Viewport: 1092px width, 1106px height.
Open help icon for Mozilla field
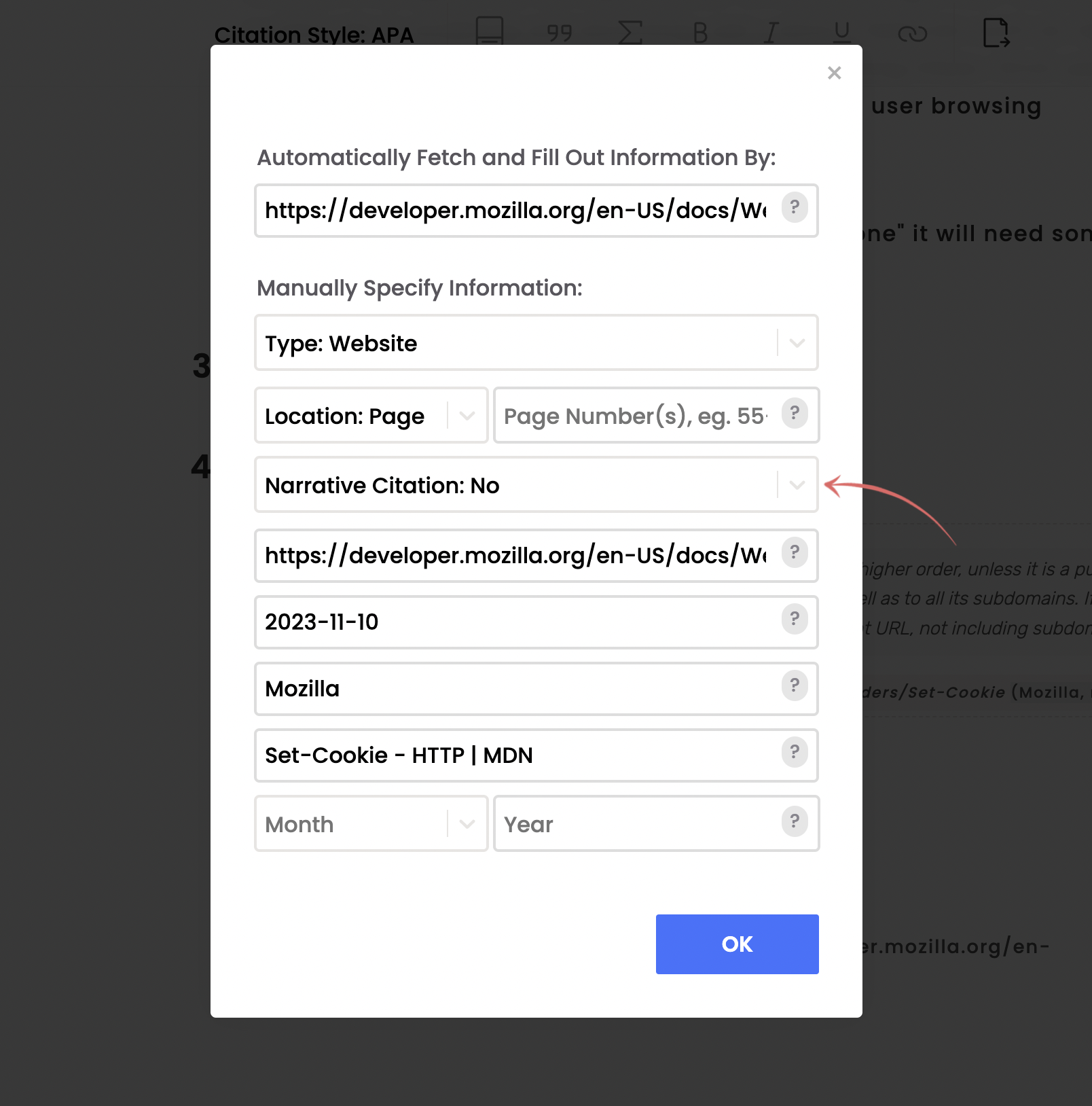pyautogui.click(x=795, y=685)
